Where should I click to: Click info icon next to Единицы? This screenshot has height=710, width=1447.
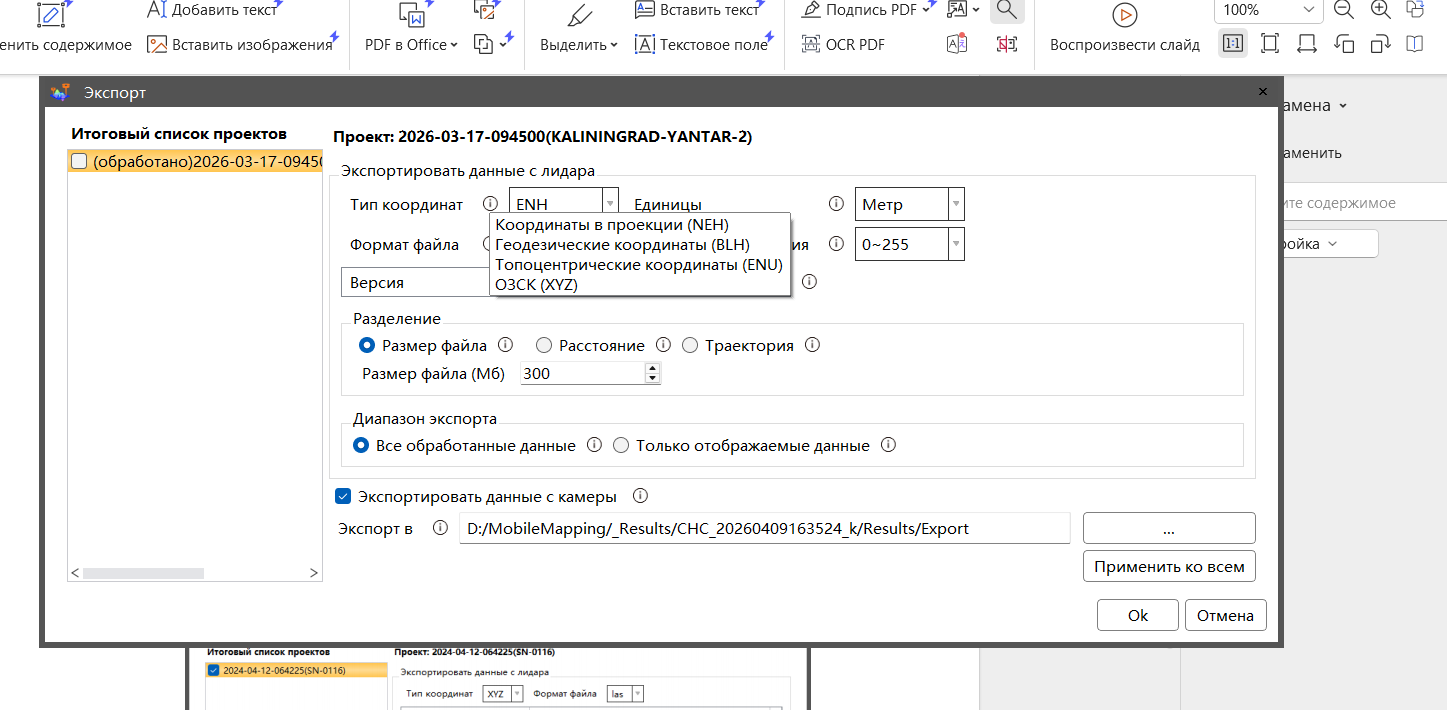click(x=836, y=204)
